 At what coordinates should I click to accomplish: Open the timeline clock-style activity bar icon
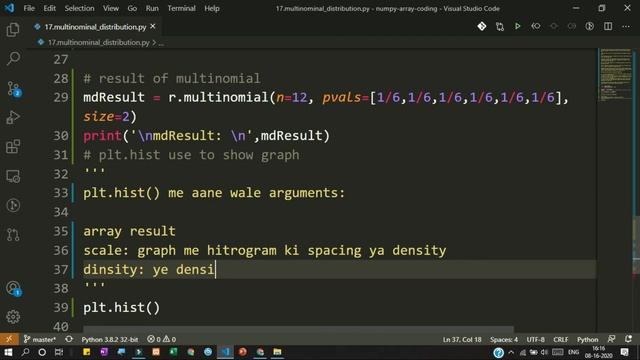13,205
